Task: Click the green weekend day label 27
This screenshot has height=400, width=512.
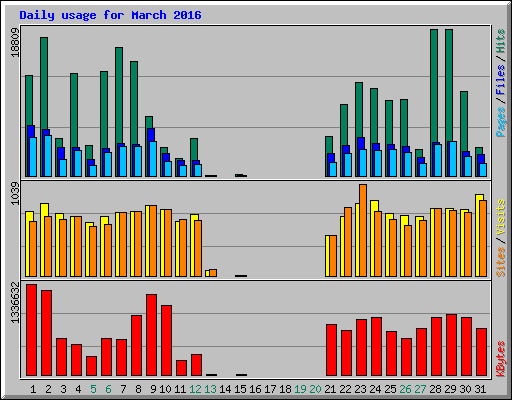Action: (420, 389)
